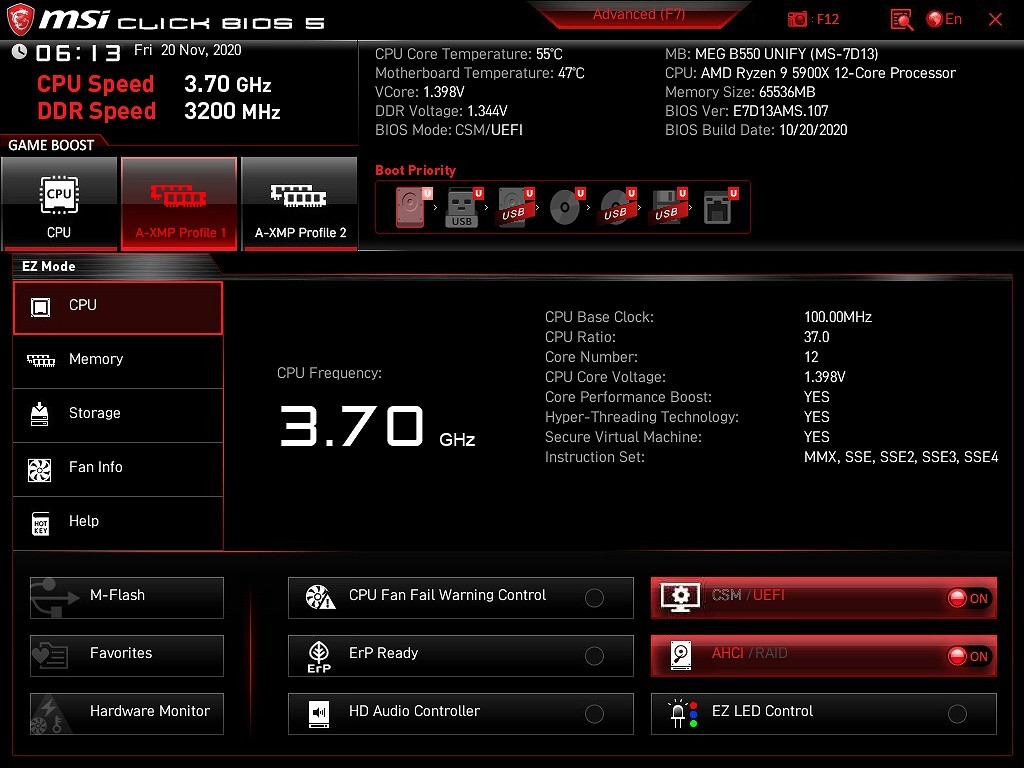Viewport: 1024px width, 768px height.
Task: Take a screenshot with the F12 camera icon
Action: pyautogui.click(x=797, y=20)
